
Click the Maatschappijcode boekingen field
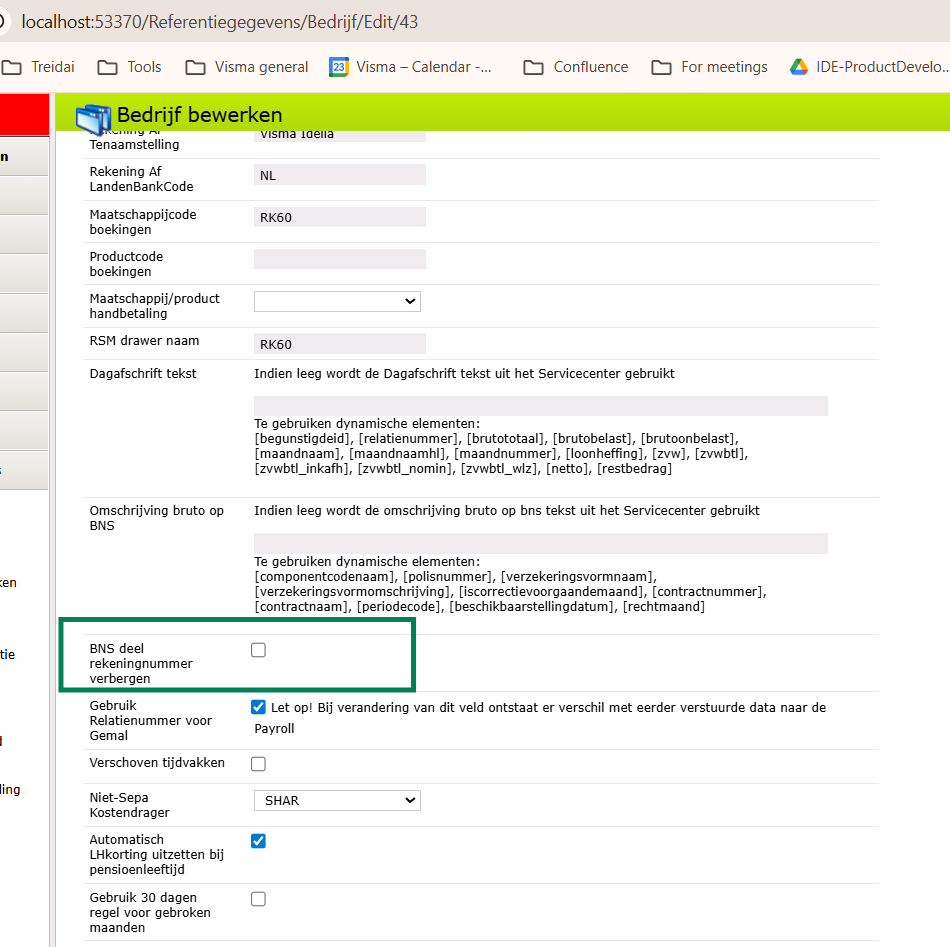click(340, 217)
